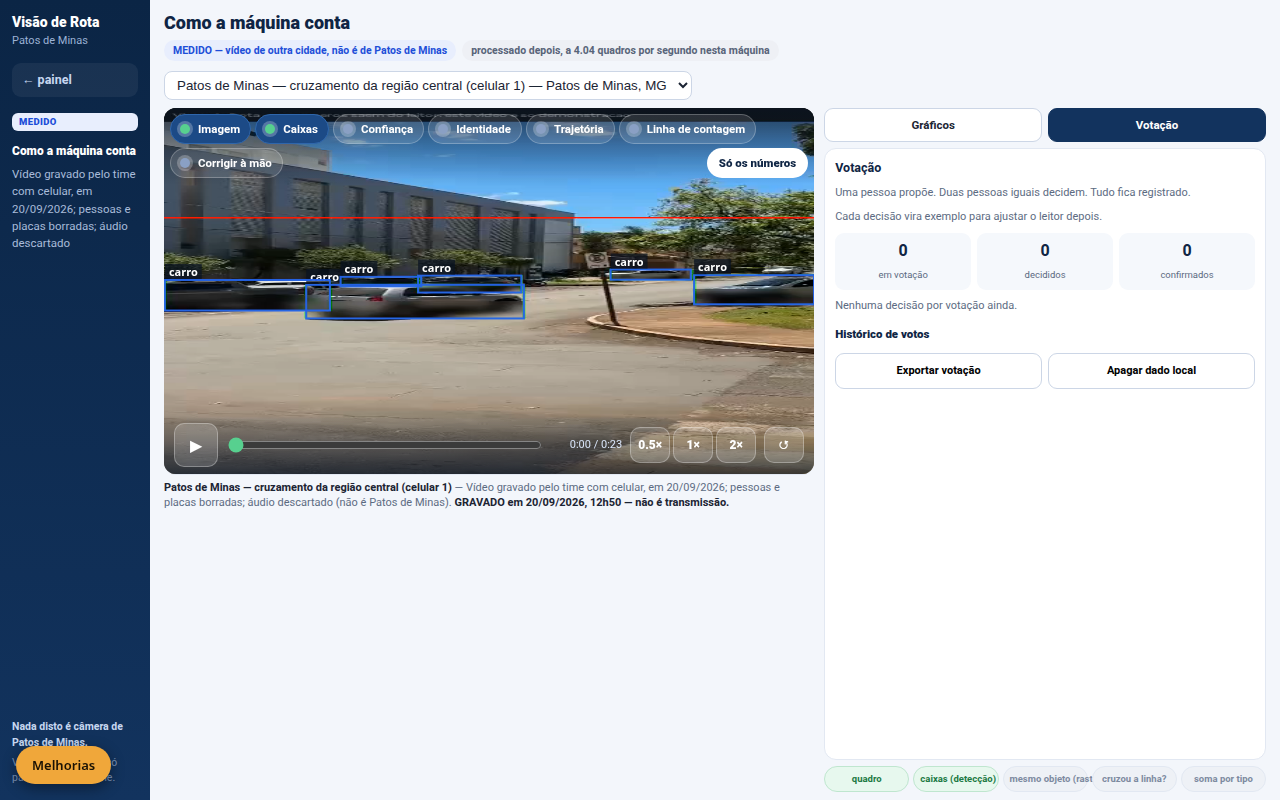
Task: Set playback speed to 0.5×
Action: pos(650,445)
